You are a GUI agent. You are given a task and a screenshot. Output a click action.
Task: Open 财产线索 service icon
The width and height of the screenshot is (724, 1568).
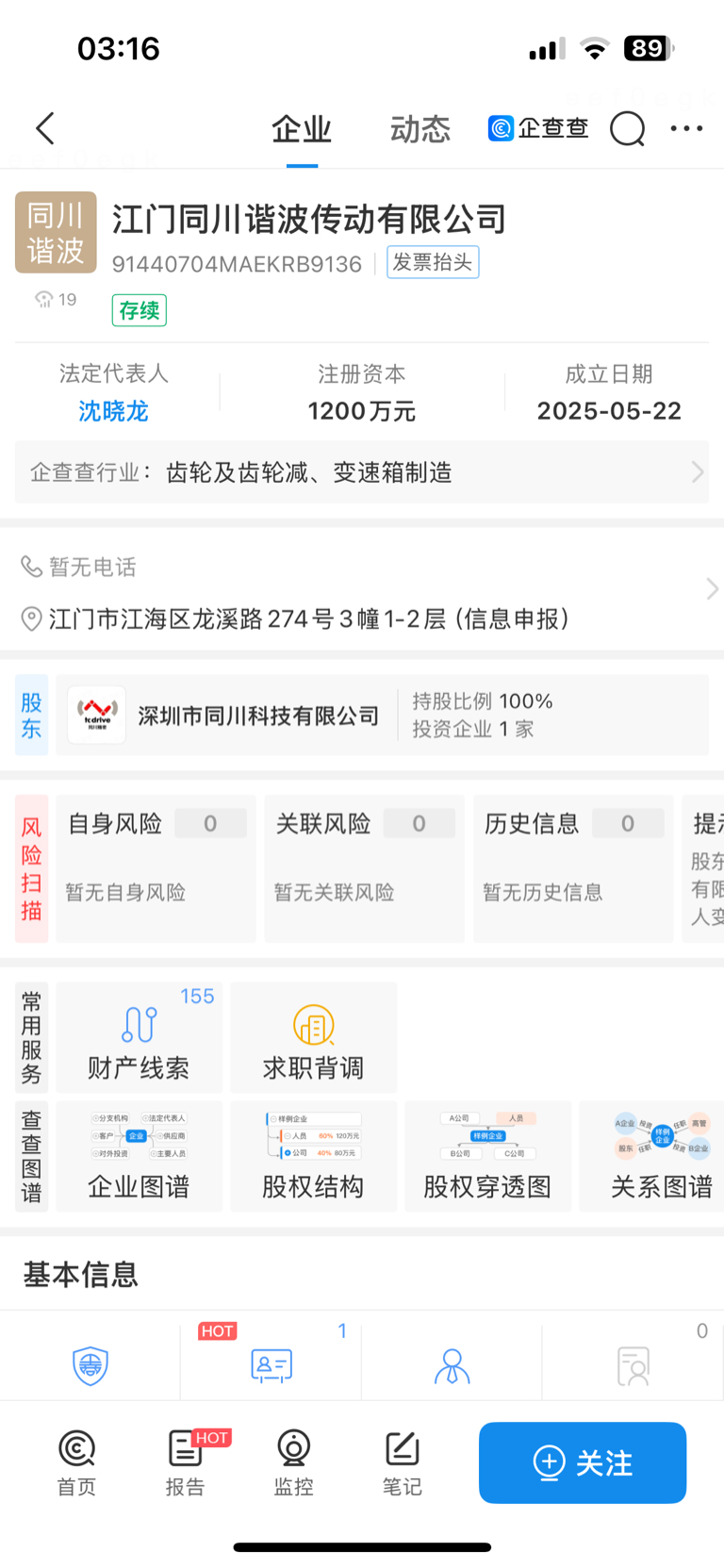pyautogui.click(x=139, y=1037)
